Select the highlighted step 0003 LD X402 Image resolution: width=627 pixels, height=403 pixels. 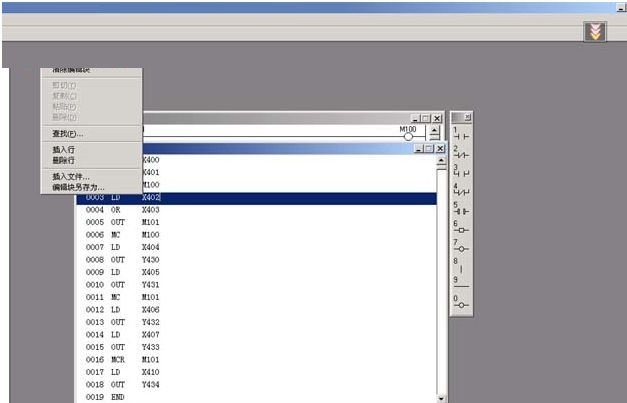pos(256,198)
